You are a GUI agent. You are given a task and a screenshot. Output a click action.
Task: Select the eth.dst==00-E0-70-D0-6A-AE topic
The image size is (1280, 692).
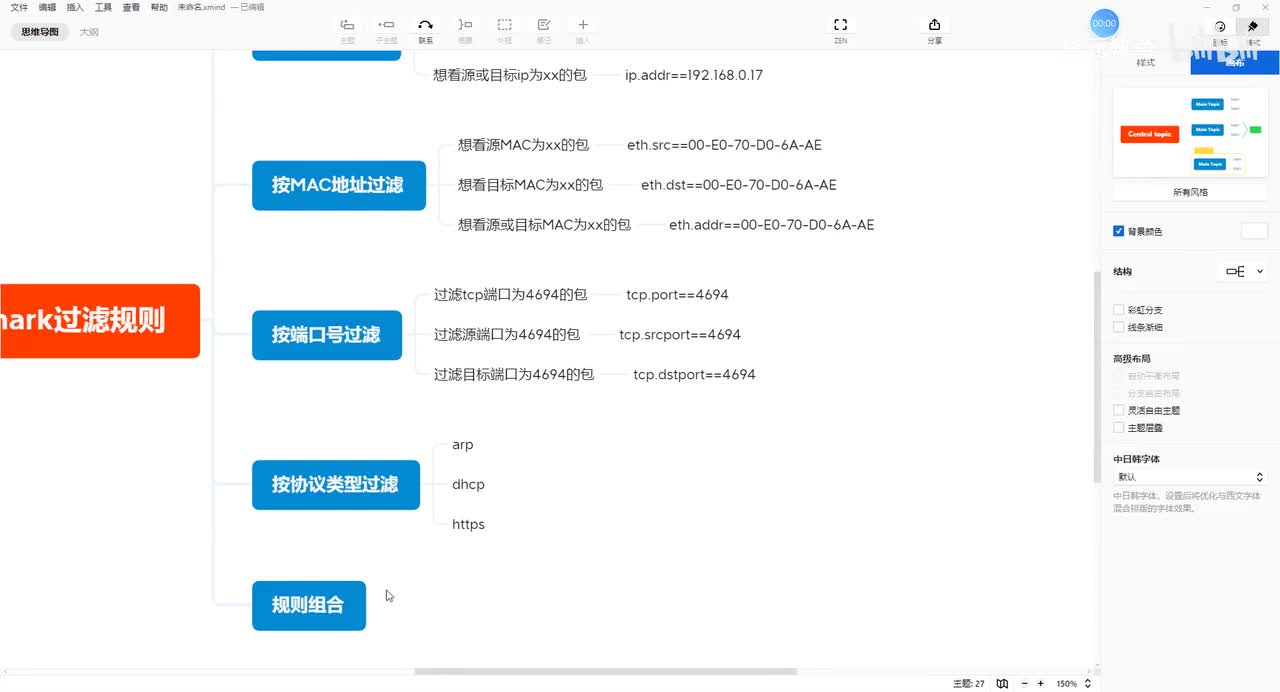(x=739, y=185)
